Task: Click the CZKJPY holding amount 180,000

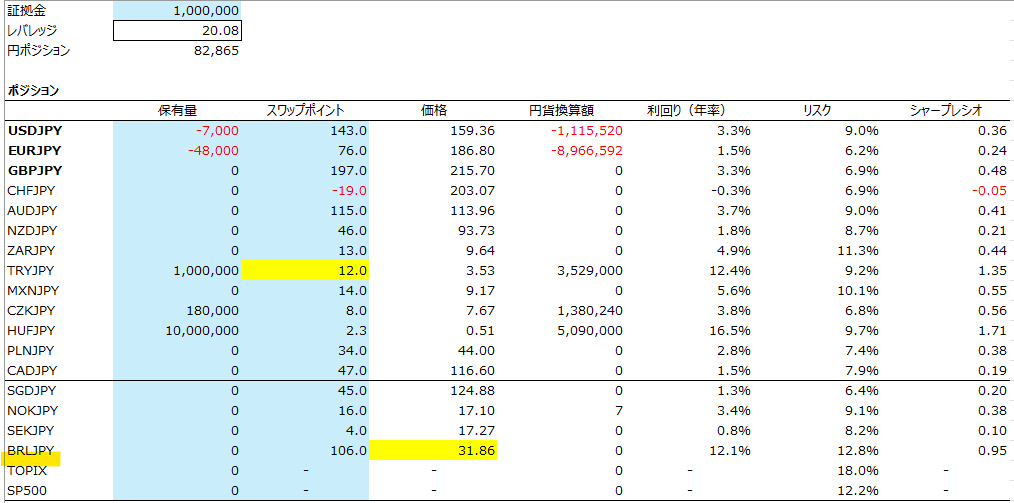Action: tap(177, 310)
